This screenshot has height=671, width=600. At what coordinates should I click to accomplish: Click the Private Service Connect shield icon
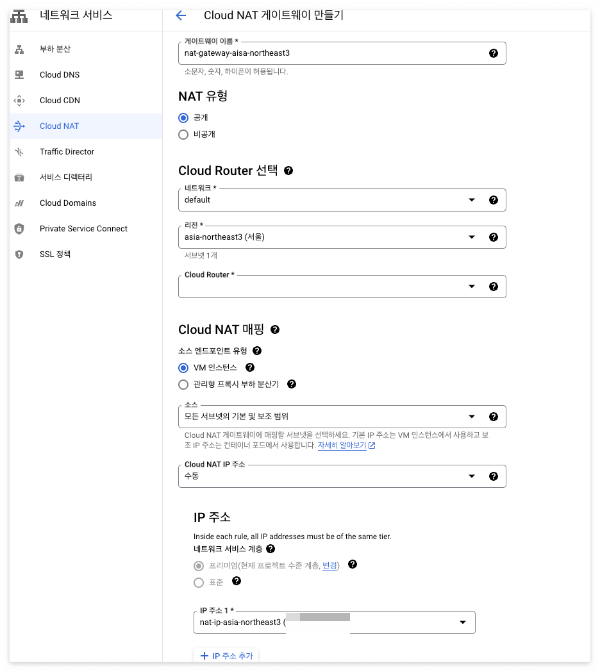(19, 229)
